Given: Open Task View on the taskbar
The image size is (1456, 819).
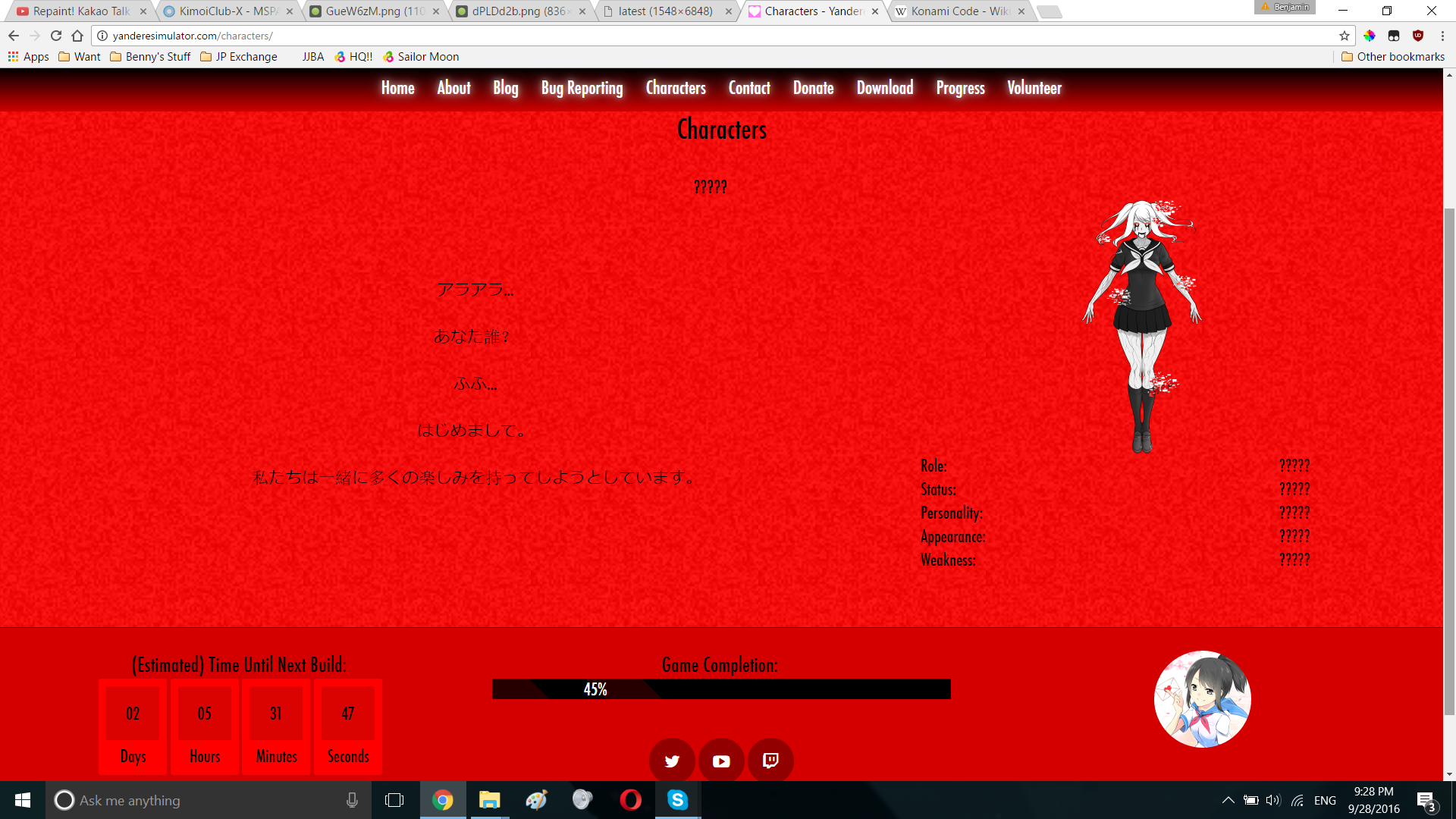Looking at the screenshot, I should click(x=394, y=800).
